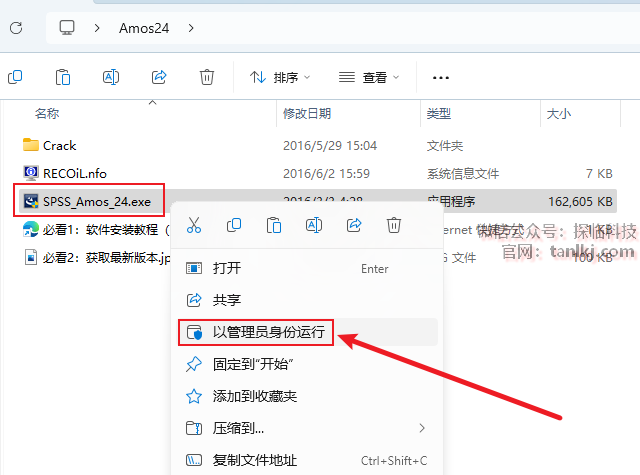Viewport: 640px width, 475px height.
Task: Click the toolbar Rename icon
Action: click(111, 77)
